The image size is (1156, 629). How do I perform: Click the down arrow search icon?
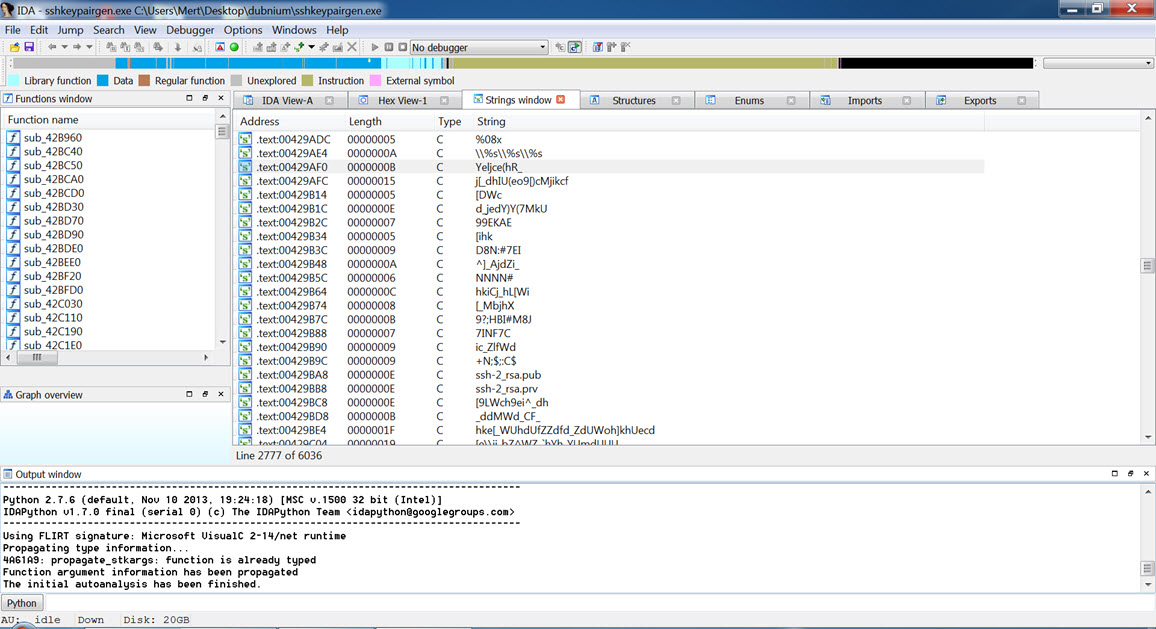(178, 47)
